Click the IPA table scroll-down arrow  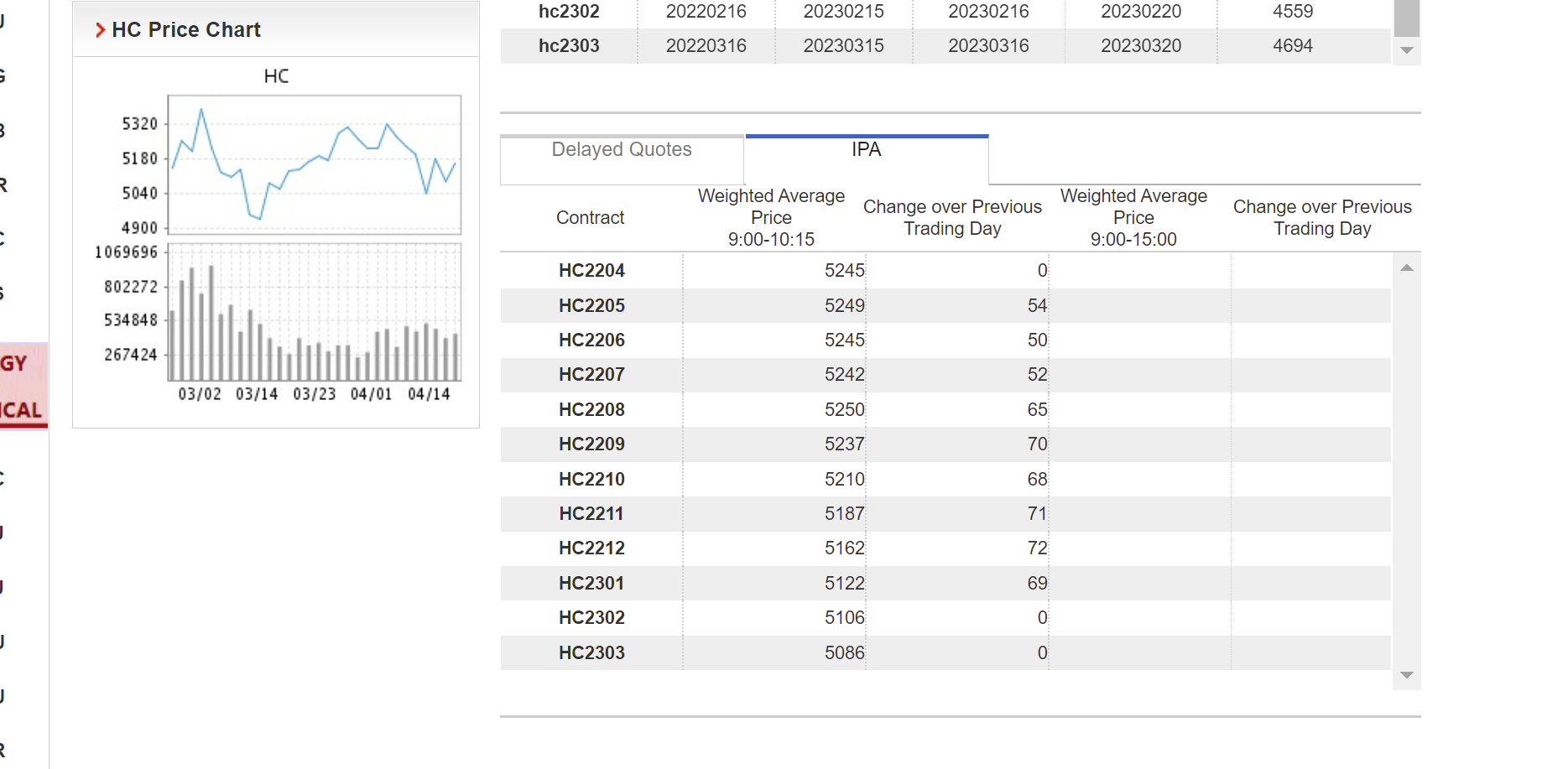point(1407,675)
